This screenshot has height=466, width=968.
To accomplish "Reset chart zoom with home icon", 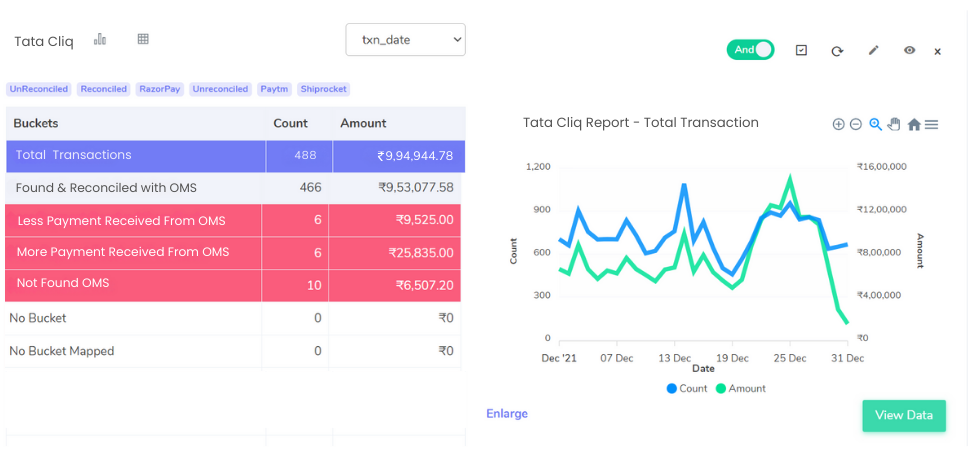I will (x=914, y=125).
